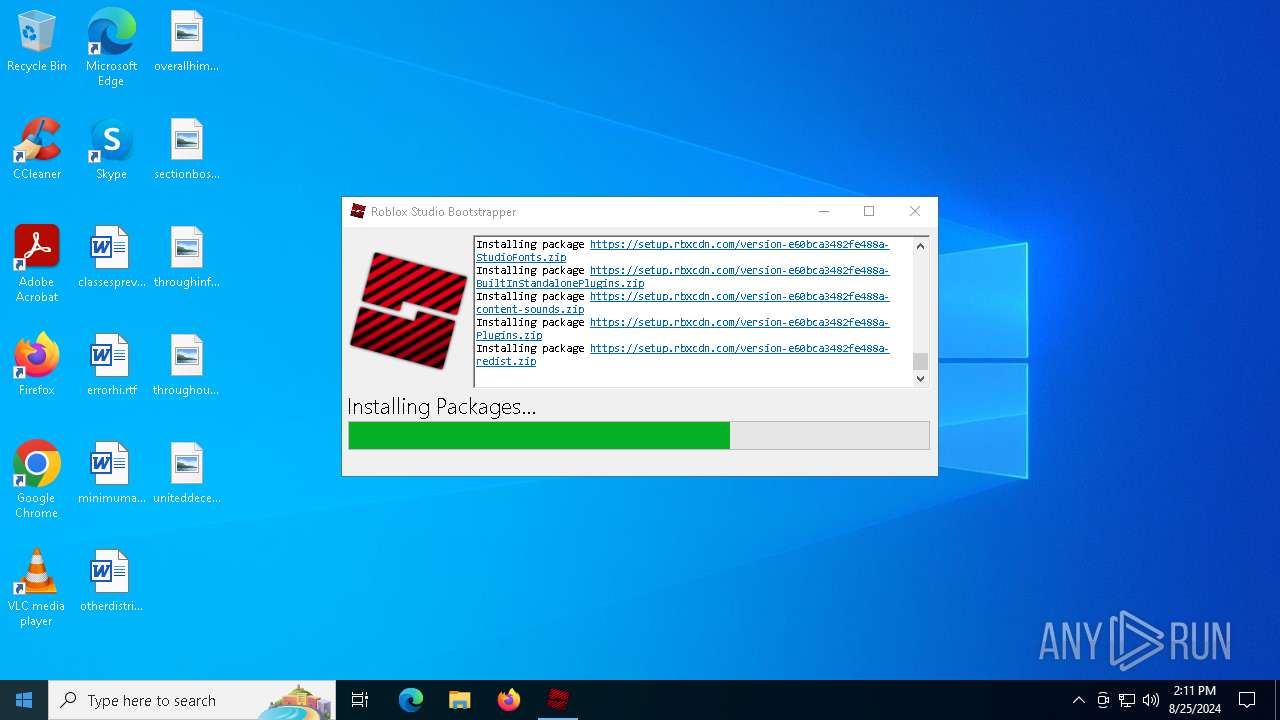Select the throughinf image file icon
Image resolution: width=1280 pixels, height=720 pixels.
click(186, 257)
